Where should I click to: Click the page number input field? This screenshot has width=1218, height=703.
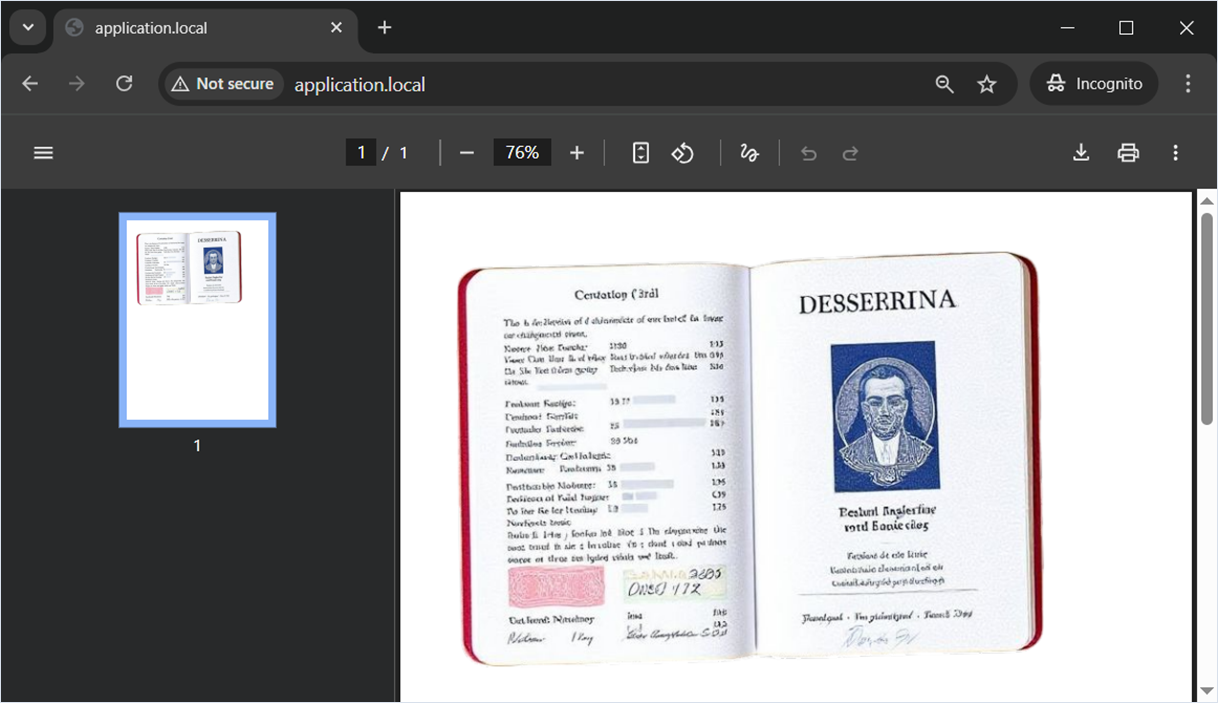pos(360,153)
